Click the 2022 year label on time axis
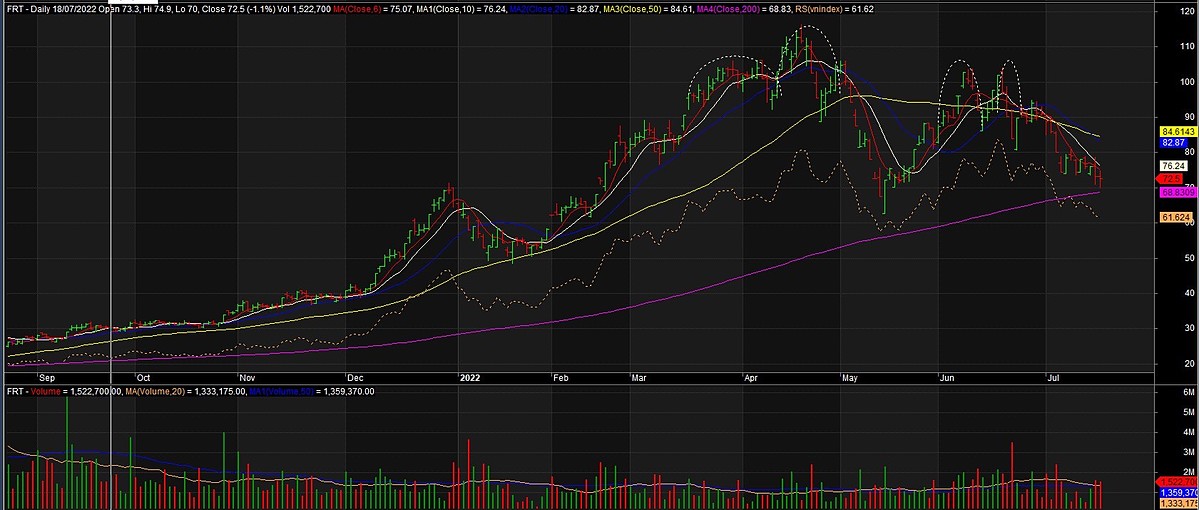1199x510 pixels. point(469,379)
